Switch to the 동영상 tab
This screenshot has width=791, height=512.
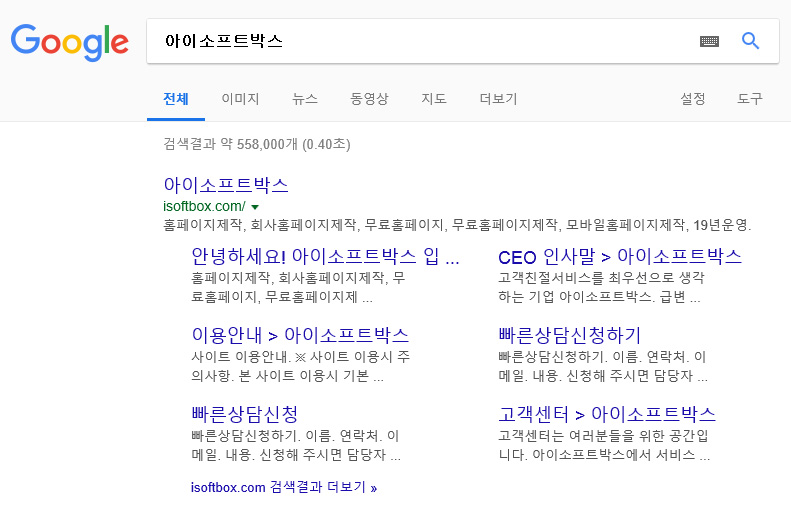(x=369, y=98)
